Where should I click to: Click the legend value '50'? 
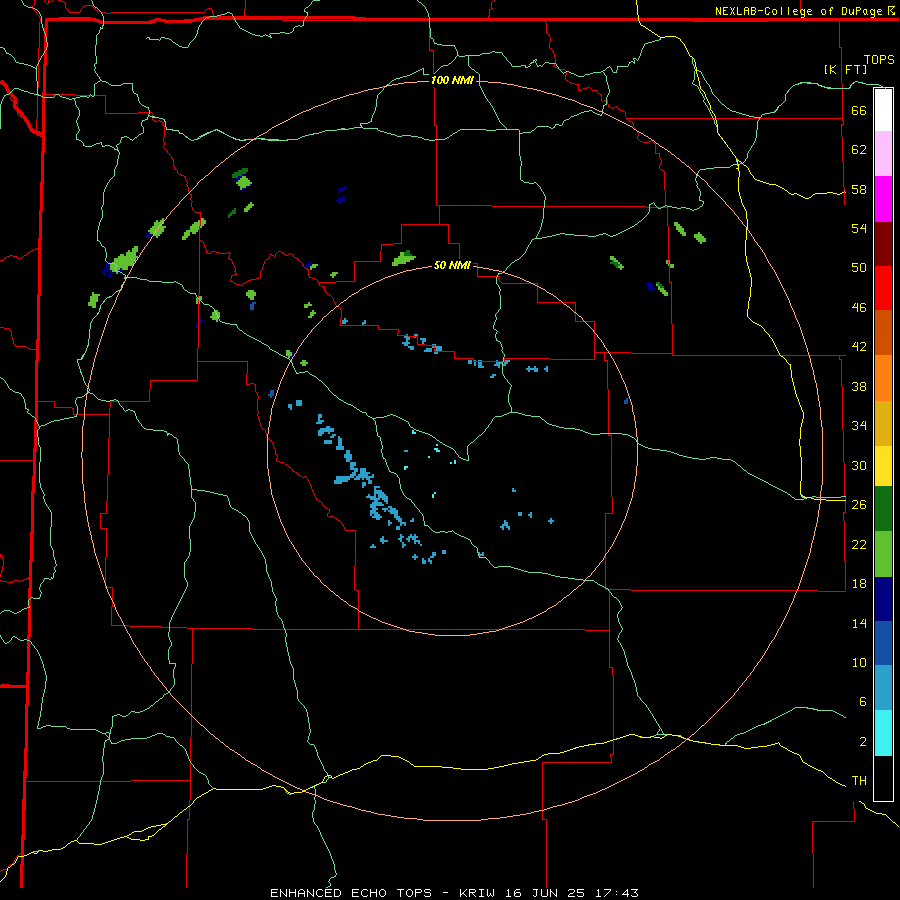point(859,268)
